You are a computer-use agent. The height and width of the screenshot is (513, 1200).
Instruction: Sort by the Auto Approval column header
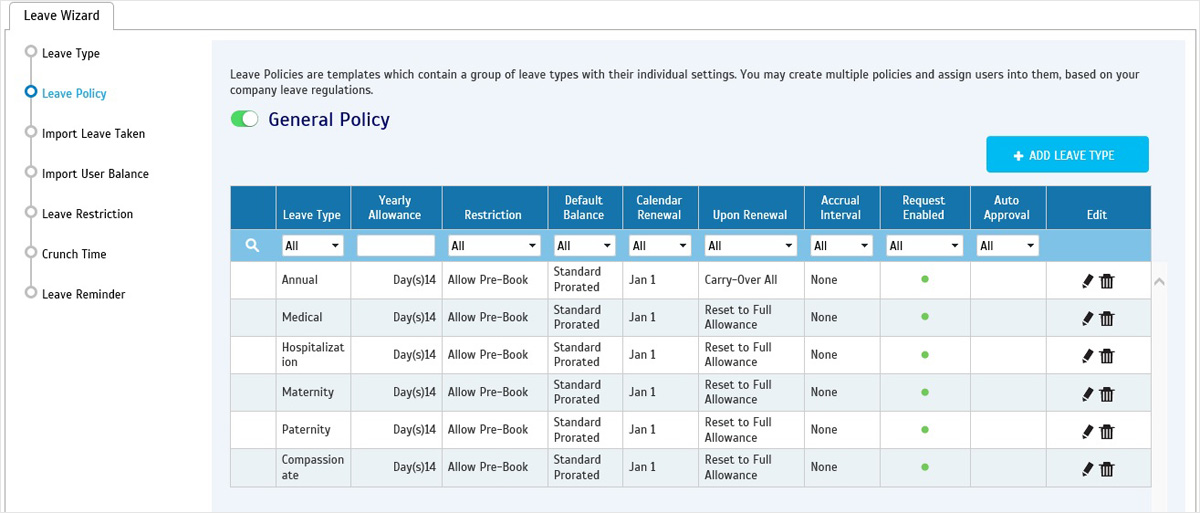pyautogui.click(x=1007, y=207)
